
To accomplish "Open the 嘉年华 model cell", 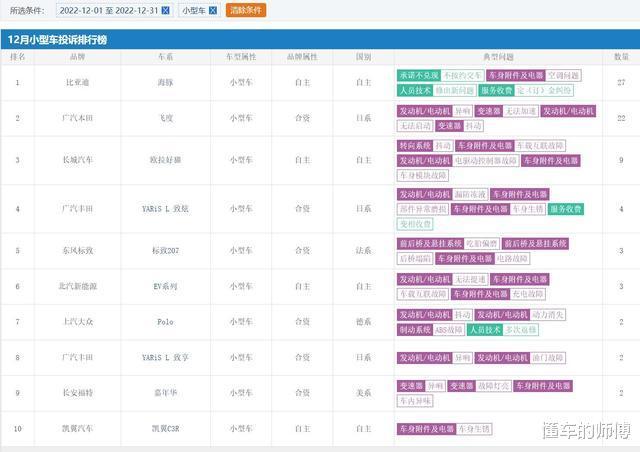I will coord(165,393).
